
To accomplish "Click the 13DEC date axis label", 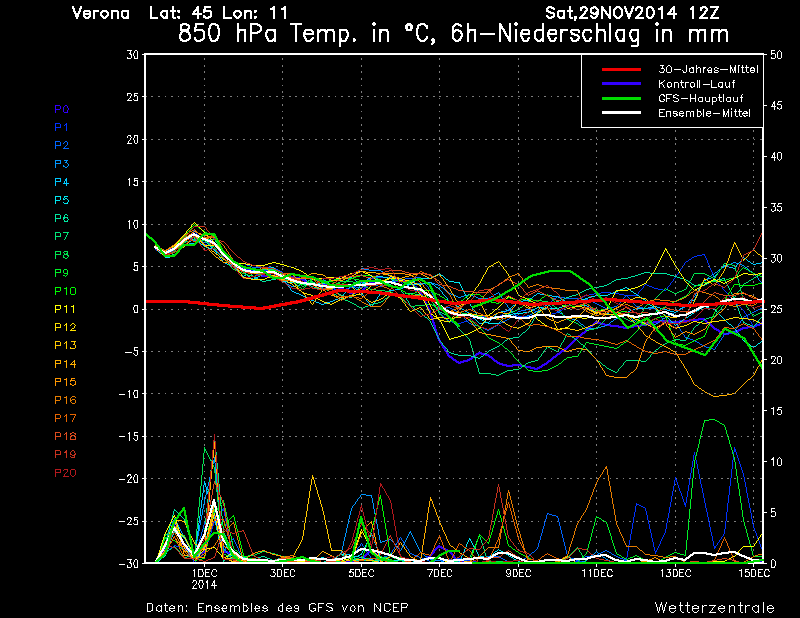I will coord(675,573).
